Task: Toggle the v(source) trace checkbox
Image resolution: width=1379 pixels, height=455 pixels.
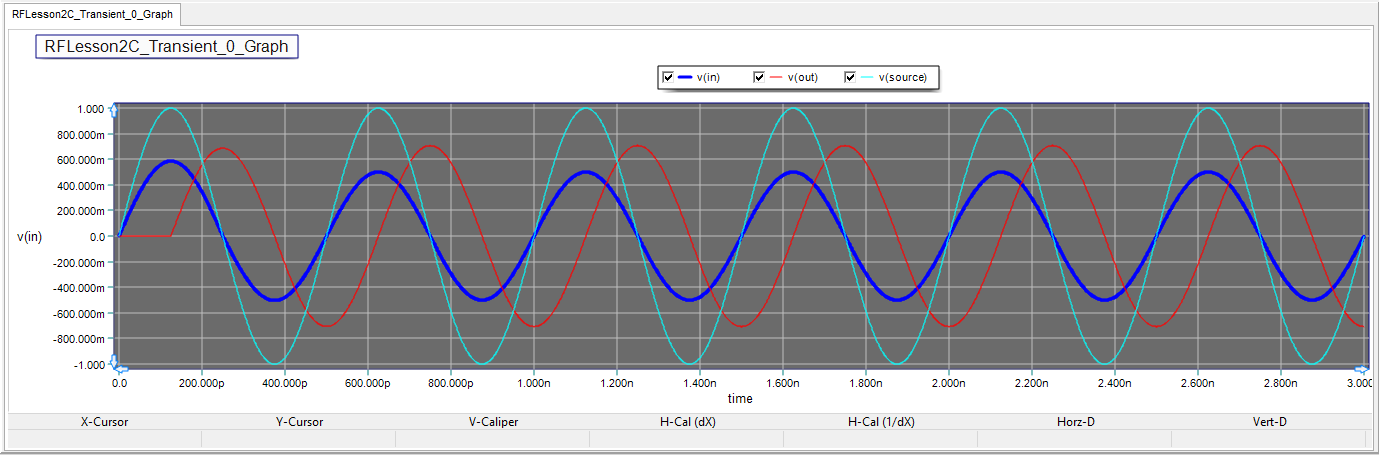Action: point(851,78)
